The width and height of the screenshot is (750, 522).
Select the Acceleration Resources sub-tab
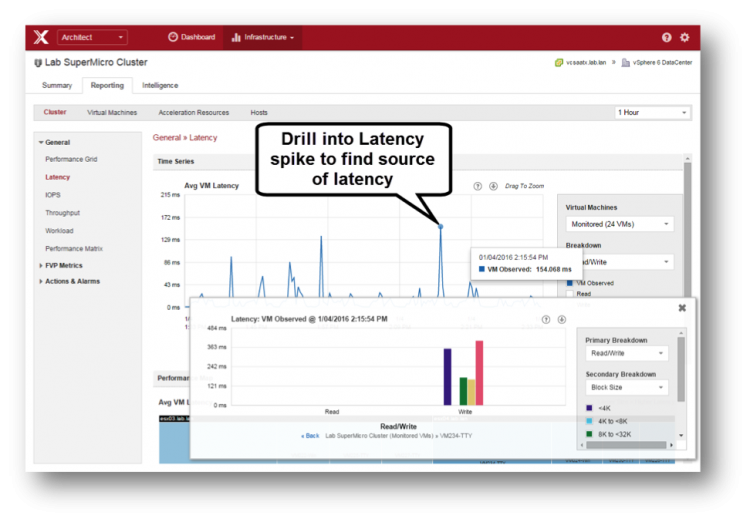click(x=194, y=112)
